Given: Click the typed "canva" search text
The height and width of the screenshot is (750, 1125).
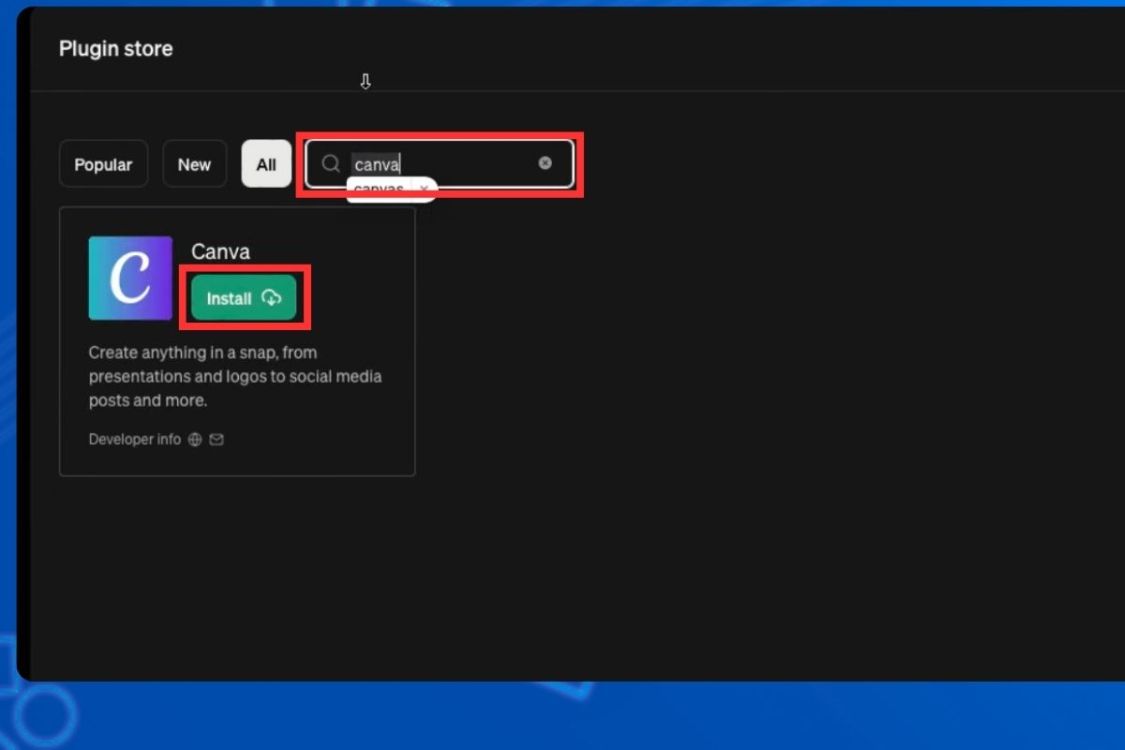Looking at the screenshot, I should (x=377, y=164).
